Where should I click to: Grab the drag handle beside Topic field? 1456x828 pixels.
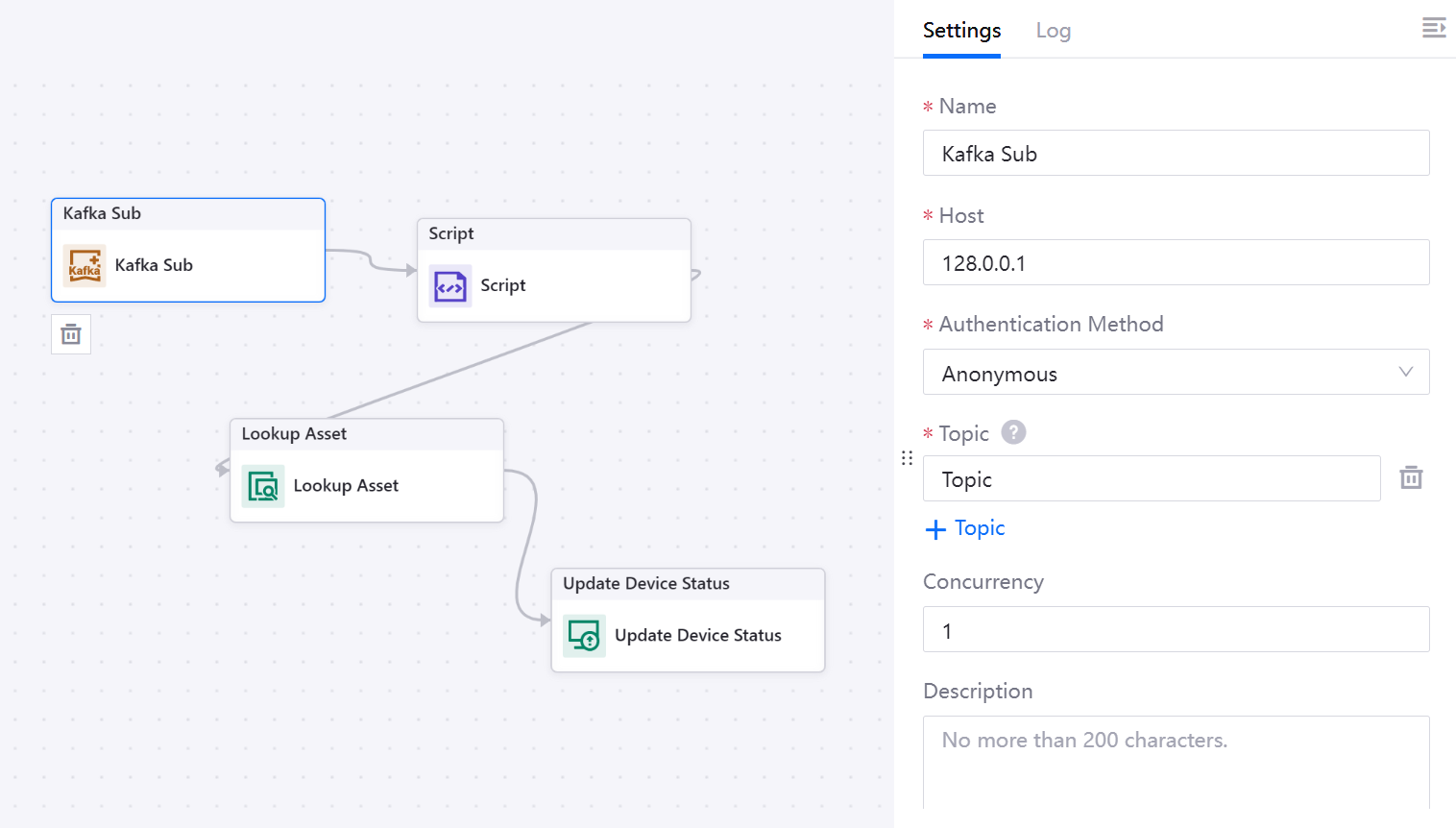(x=907, y=458)
